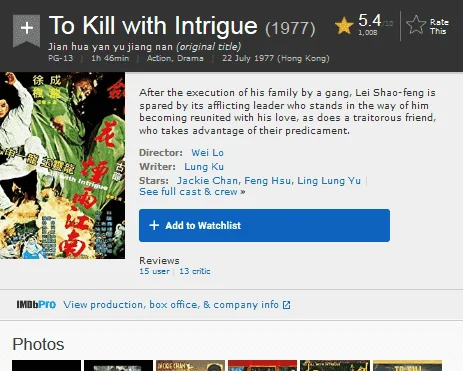The image size is (463, 371).
Task: Open director Wei Lo's page
Action: pyautogui.click(x=207, y=153)
